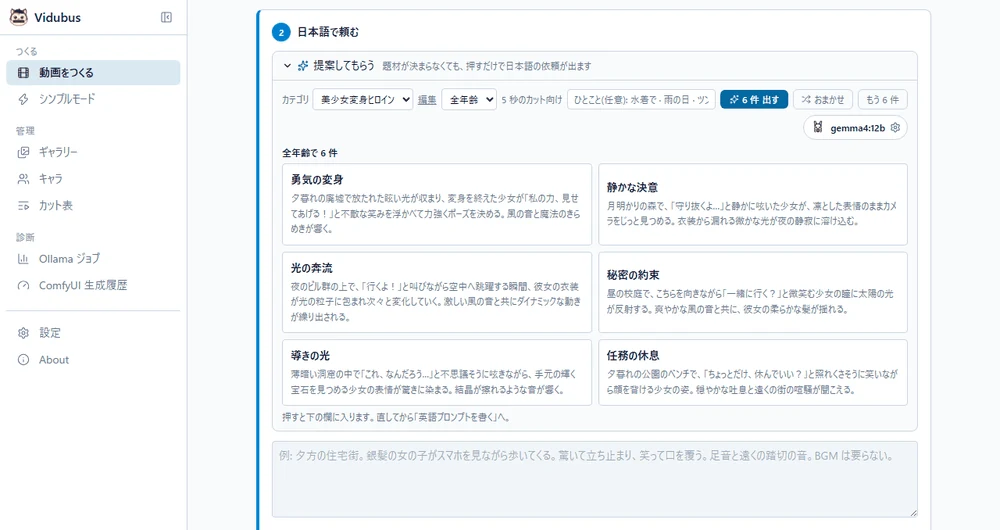The height and width of the screenshot is (530, 1000).
Task: Click the llama icon on model chip
Action: (818, 128)
